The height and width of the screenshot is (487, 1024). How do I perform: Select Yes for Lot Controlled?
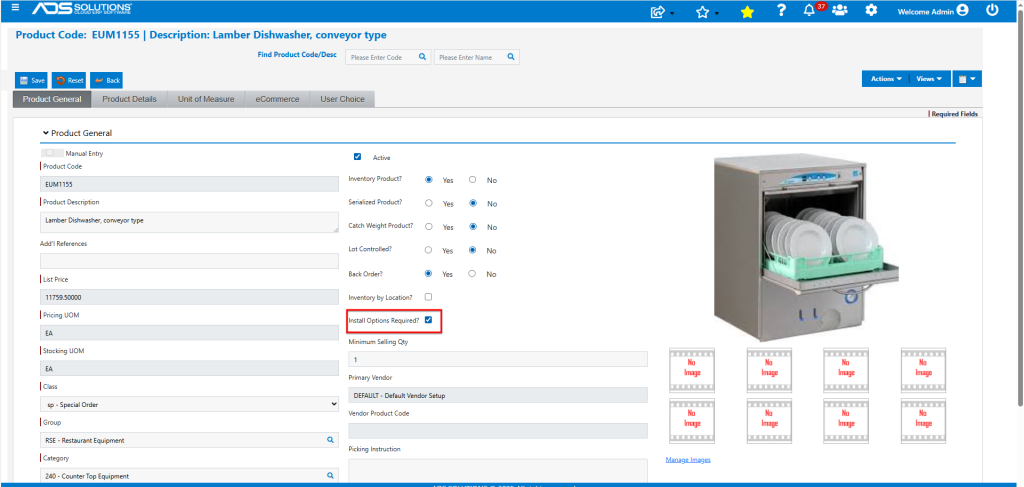(428, 250)
